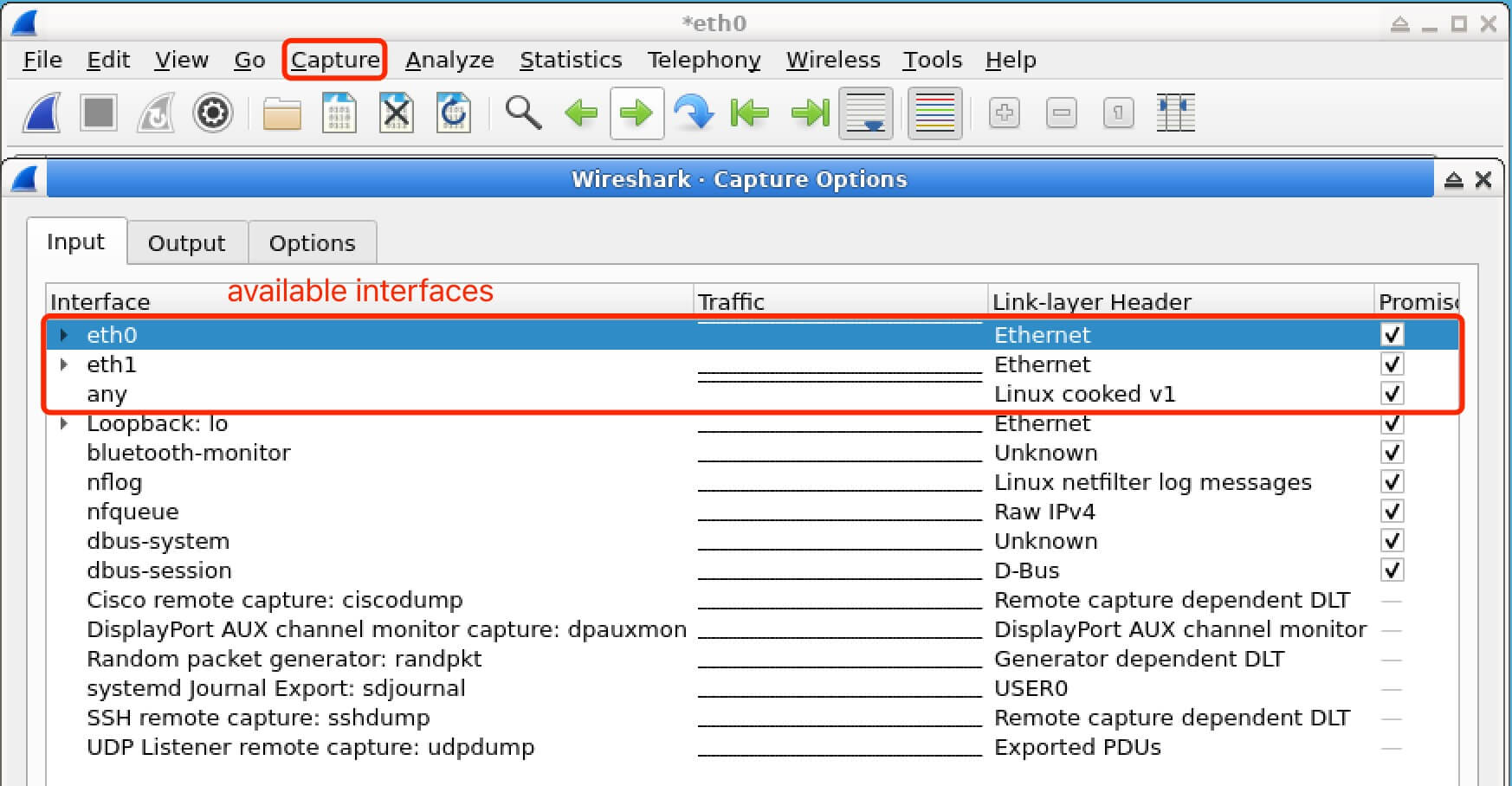Toggle auto-scroll during live capture
1512x786 pixels.
(865, 113)
